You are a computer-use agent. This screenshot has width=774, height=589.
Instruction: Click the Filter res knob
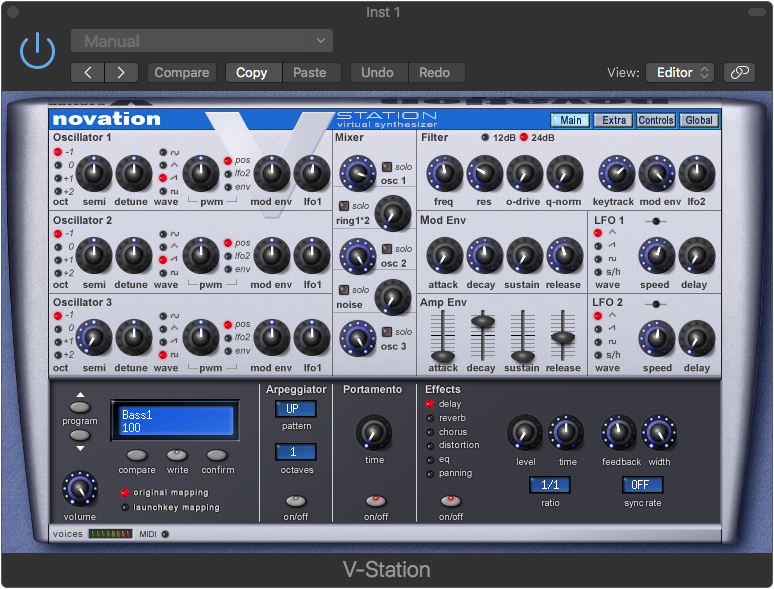pos(484,173)
